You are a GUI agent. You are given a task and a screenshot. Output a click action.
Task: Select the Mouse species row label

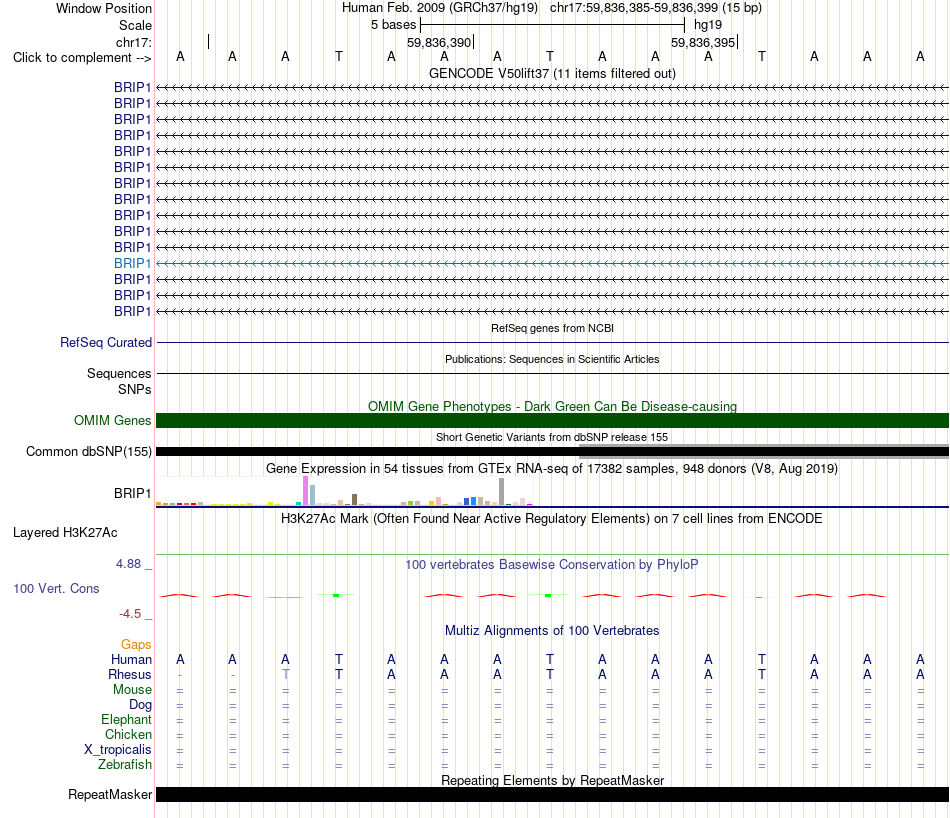132,690
